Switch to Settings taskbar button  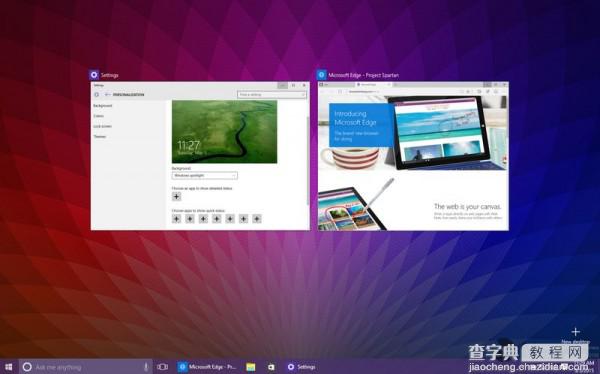(303, 367)
